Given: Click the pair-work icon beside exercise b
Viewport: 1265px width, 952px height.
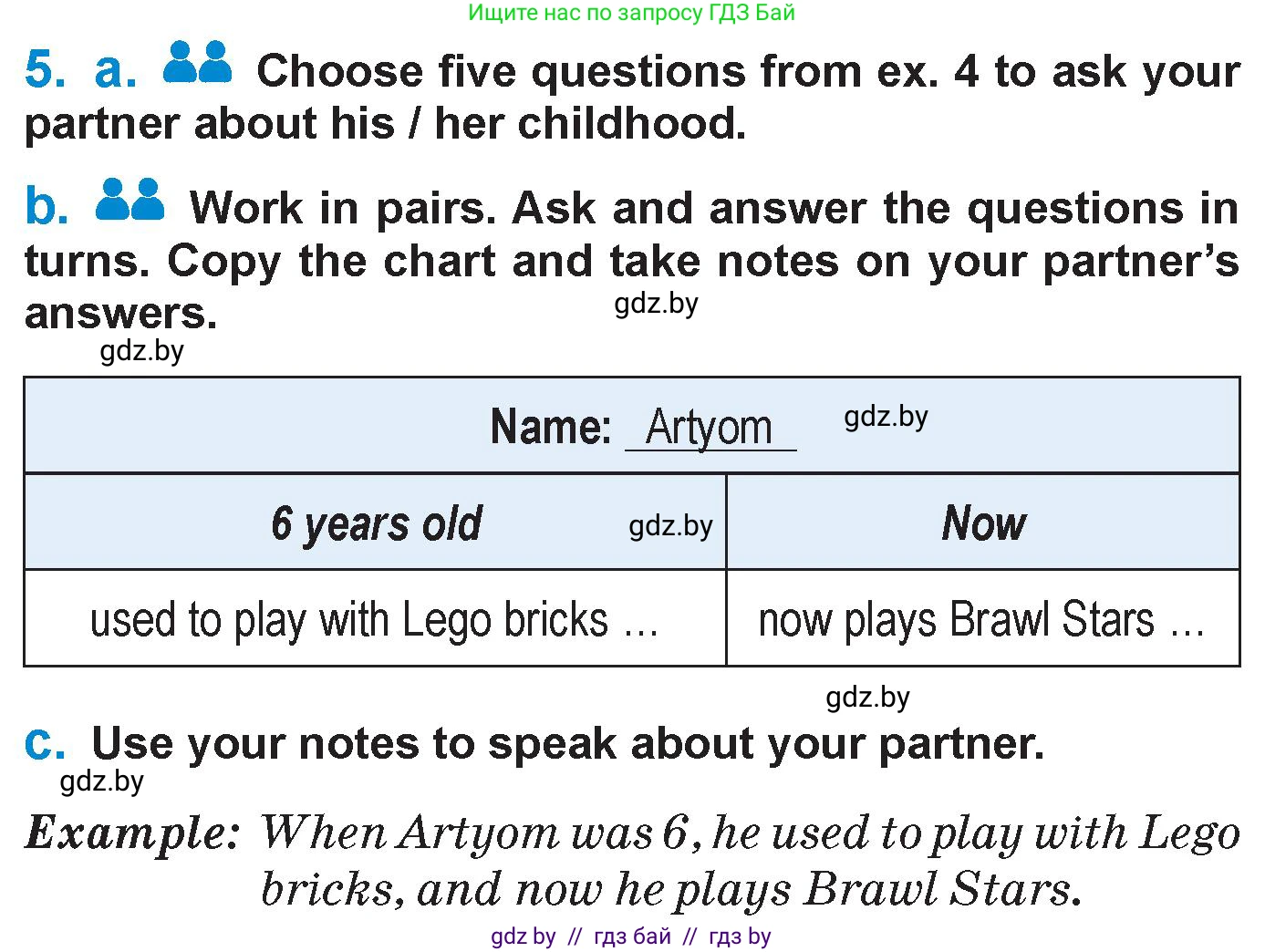Looking at the screenshot, I should (x=130, y=201).
